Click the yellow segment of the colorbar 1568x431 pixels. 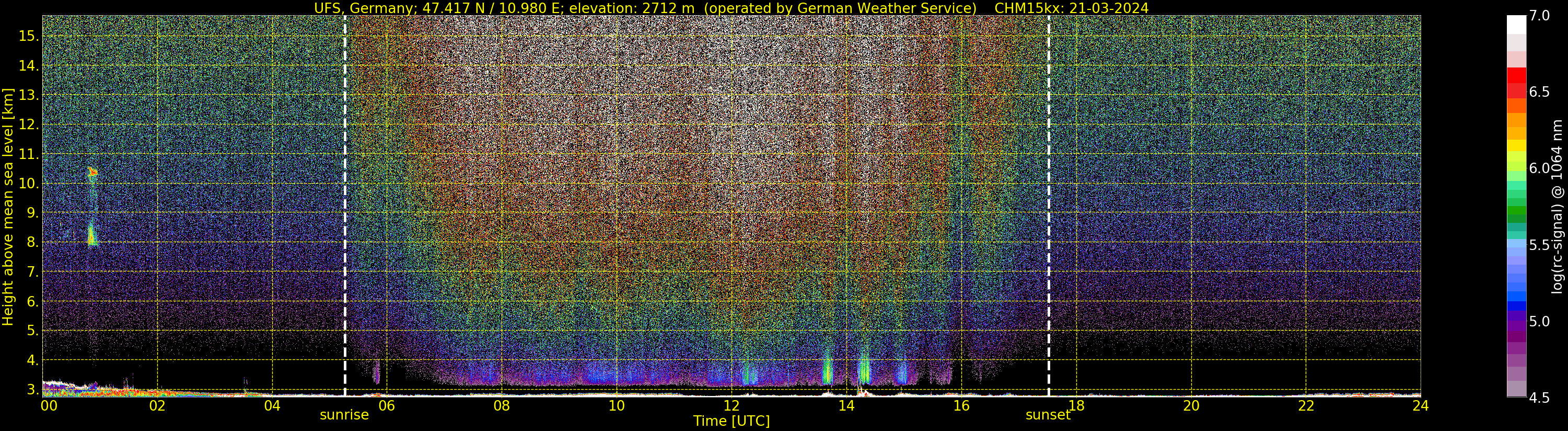(x=1516, y=146)
